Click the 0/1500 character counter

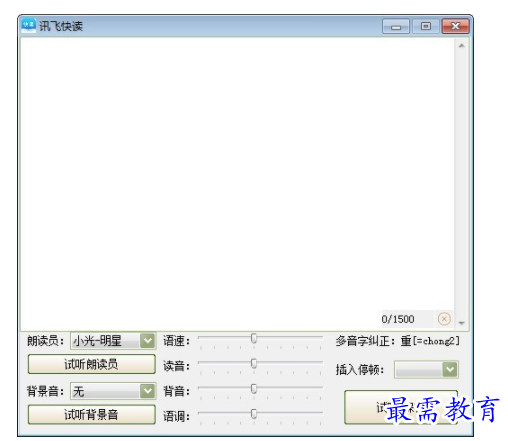(x=398, y=319)
